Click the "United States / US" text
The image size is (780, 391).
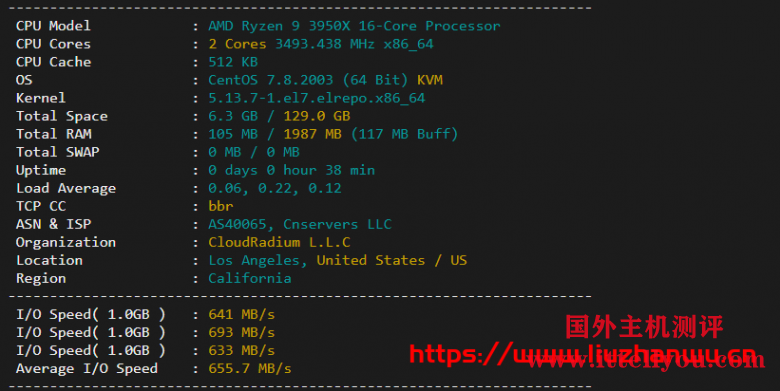(391, 260)
